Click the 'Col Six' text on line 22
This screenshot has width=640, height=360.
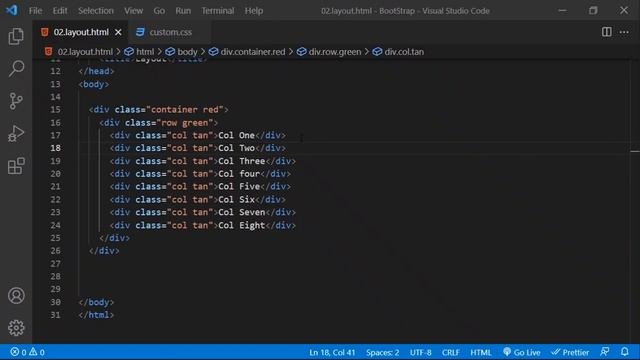click(x=236, y=199)
